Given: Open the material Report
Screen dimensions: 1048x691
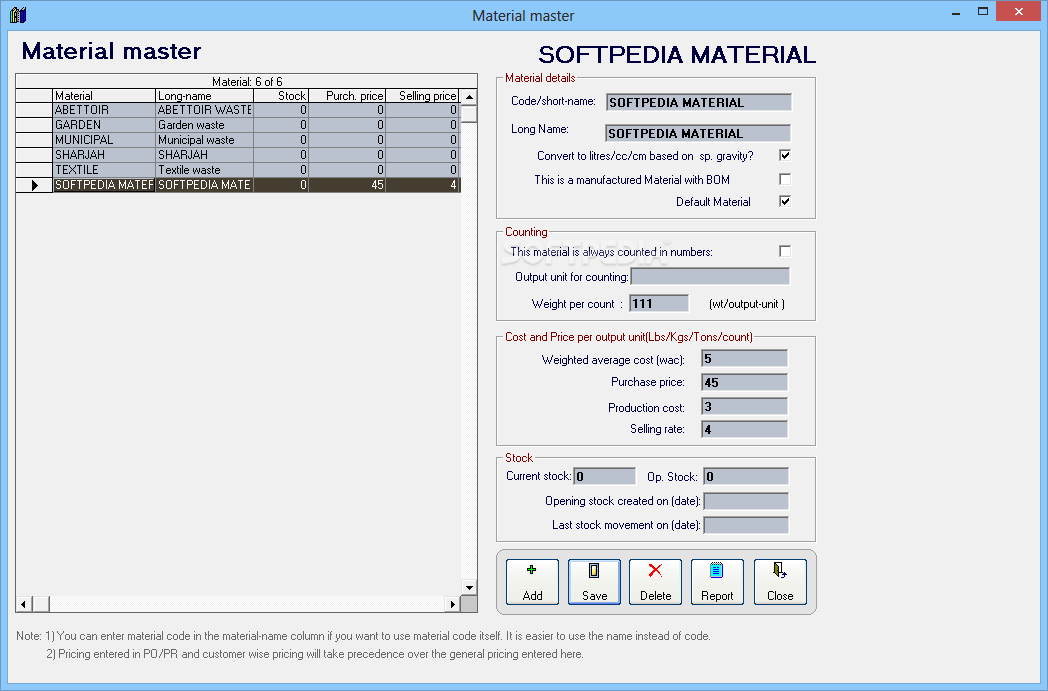Looking at the screenshot, I should [x=717, y=581].
